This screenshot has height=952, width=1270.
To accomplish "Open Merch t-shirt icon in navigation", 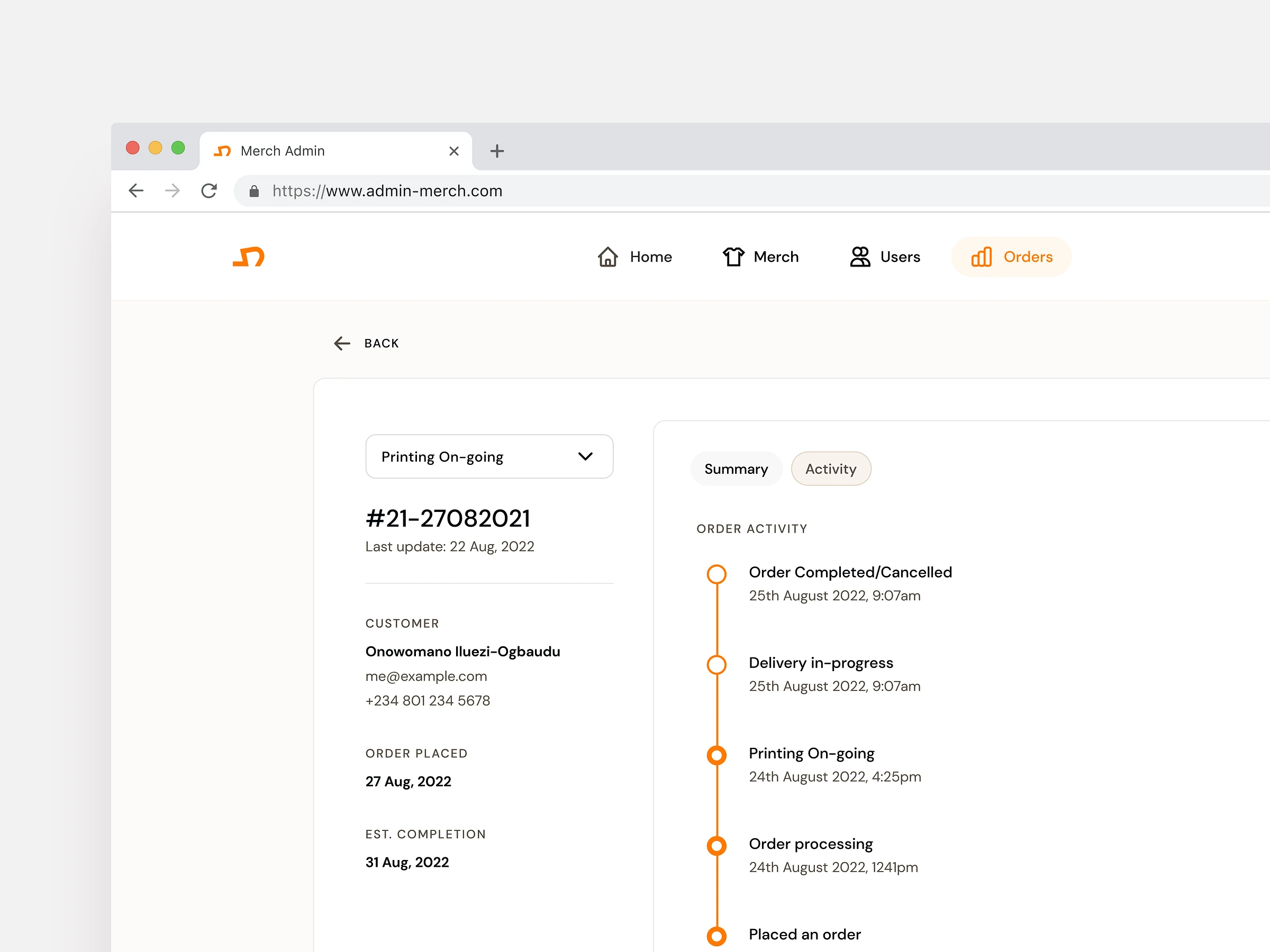I will pyautogui.click(x=732, y=257).
